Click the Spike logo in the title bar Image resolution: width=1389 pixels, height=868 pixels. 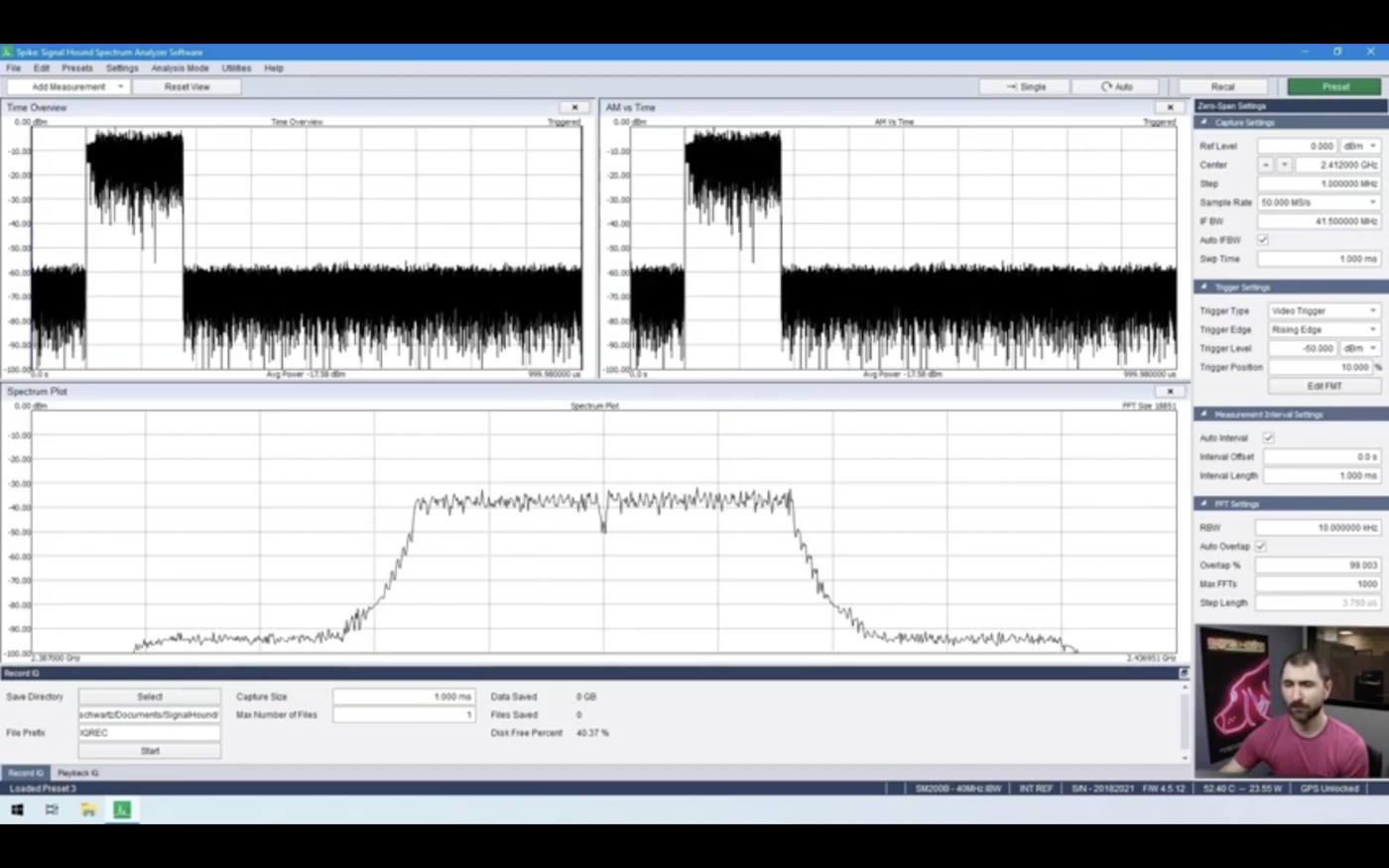click(8, 52)
